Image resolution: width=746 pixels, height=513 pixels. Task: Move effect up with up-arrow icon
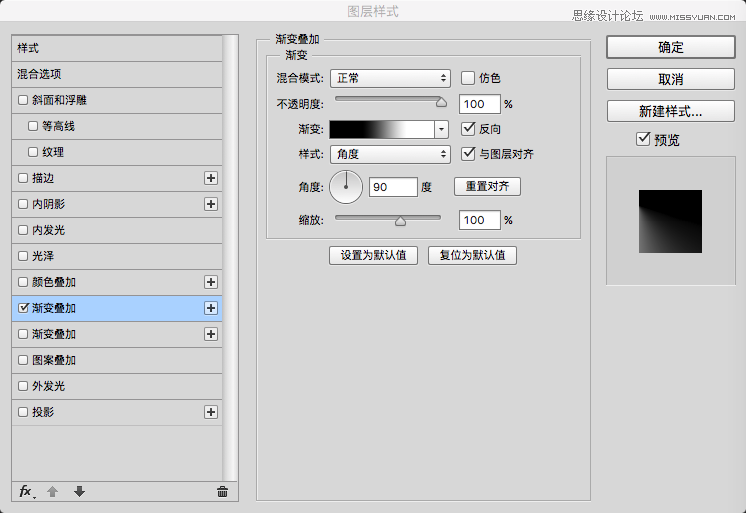coord(53,492)
